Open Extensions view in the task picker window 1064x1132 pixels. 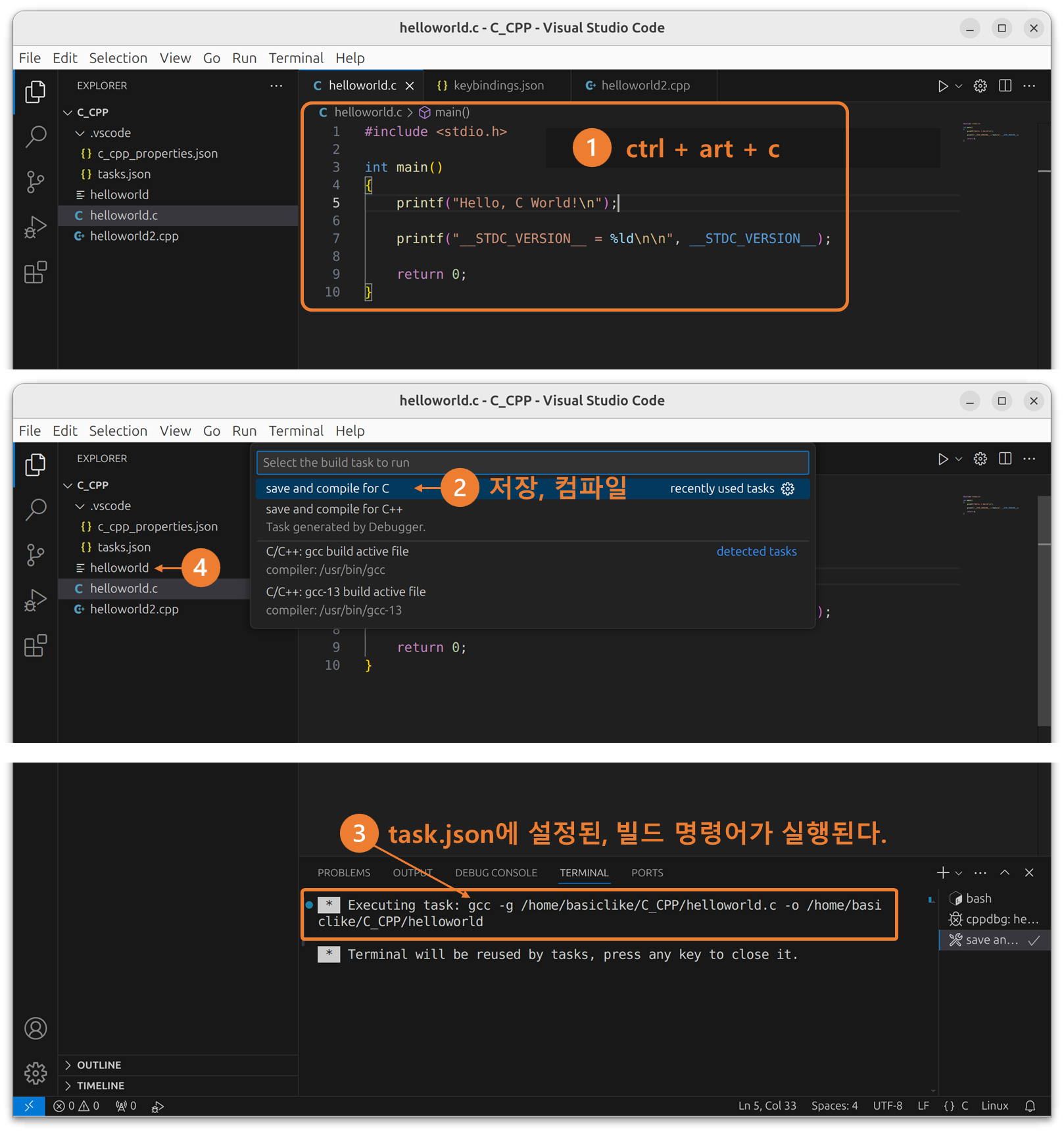tap(36, 645)
